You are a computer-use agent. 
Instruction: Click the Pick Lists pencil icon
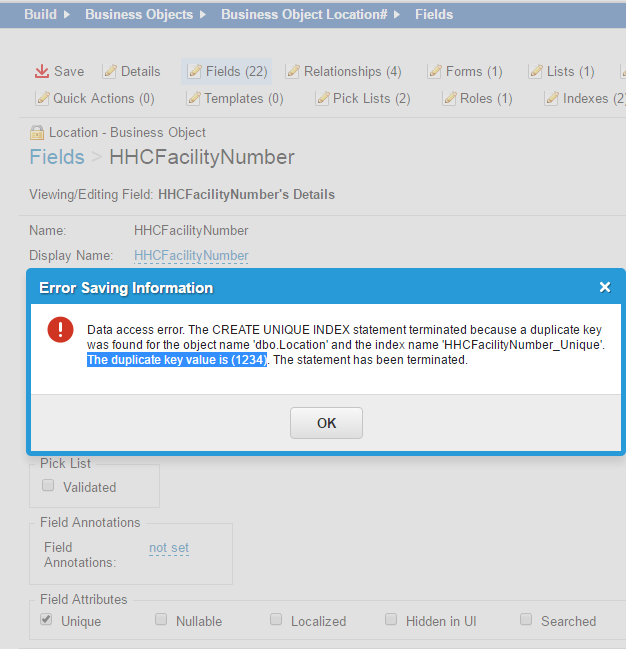coord(322,98)
